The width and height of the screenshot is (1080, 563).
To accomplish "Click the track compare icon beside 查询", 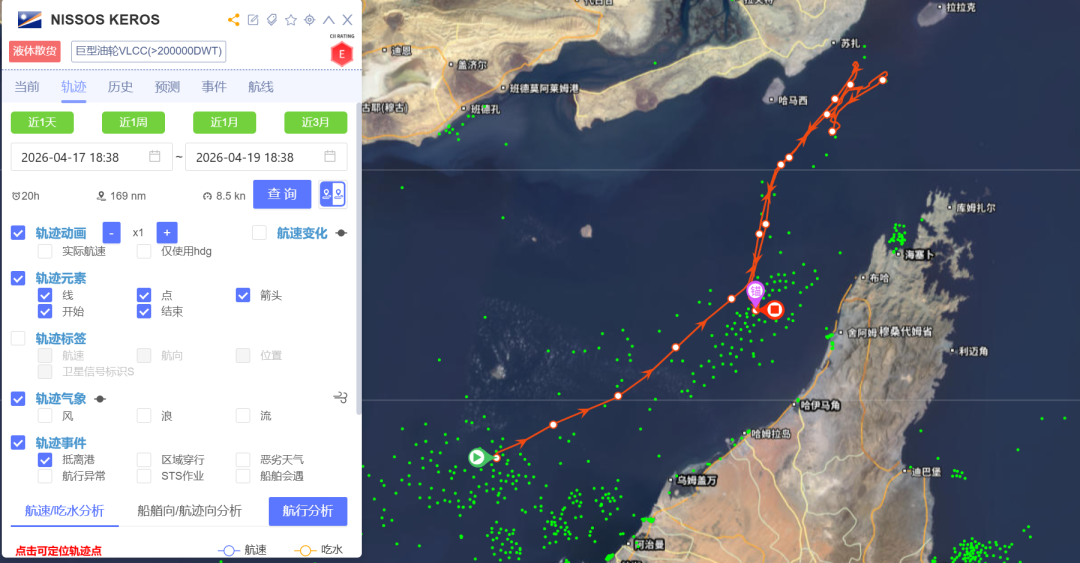I will point(333,194).
